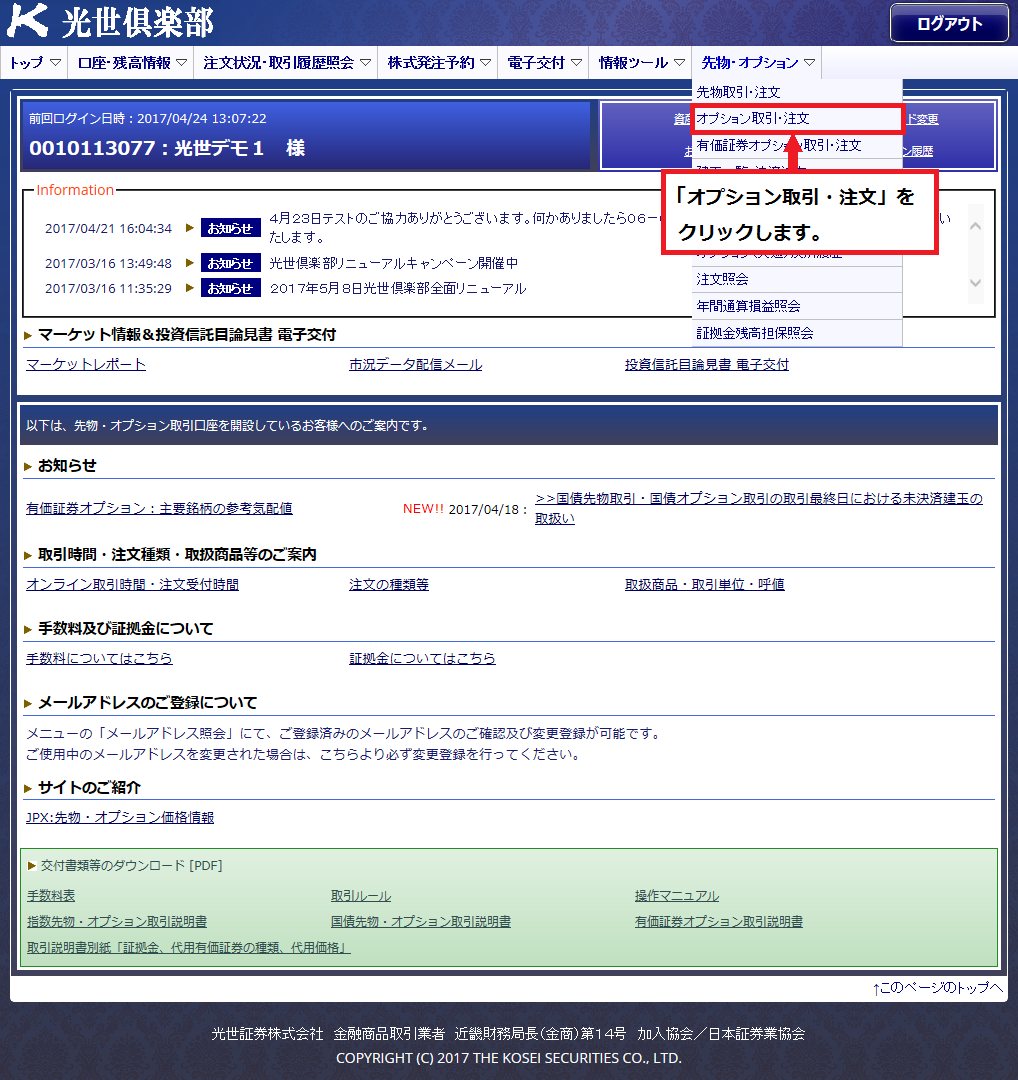Choose 年間通算損益照会 menu entry
This screenshot has width=1018, height=1080.
coord(797,306)
